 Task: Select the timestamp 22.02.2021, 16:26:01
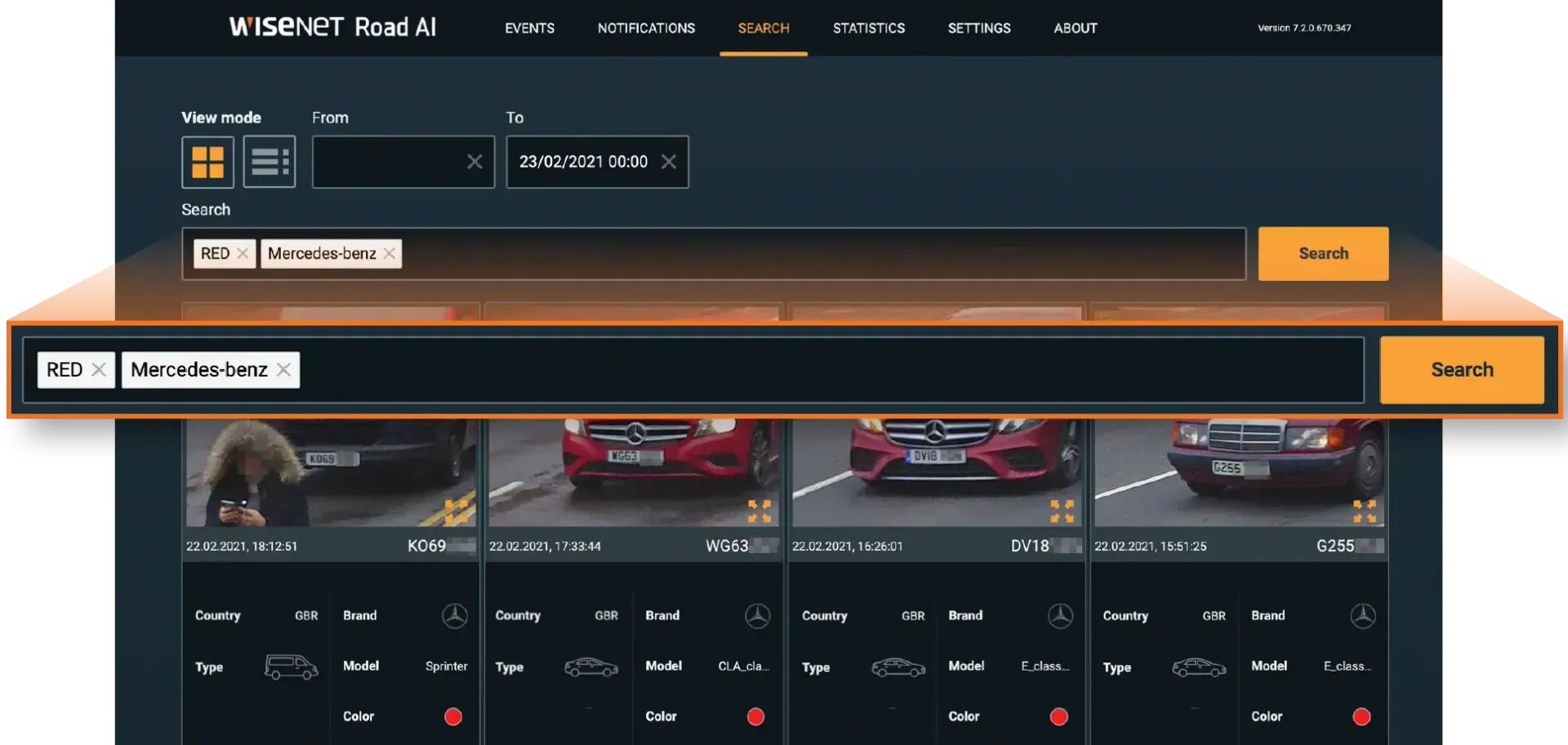click(848, 546)
